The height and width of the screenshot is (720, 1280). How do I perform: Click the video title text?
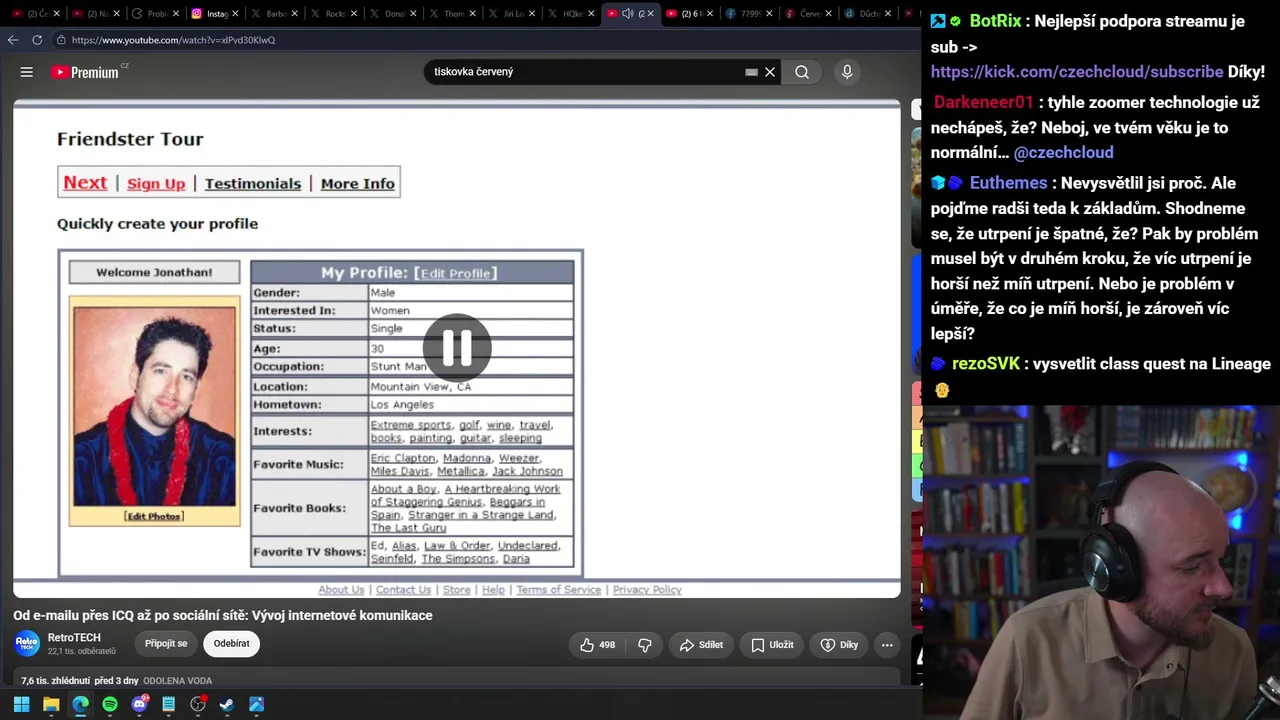223,615
